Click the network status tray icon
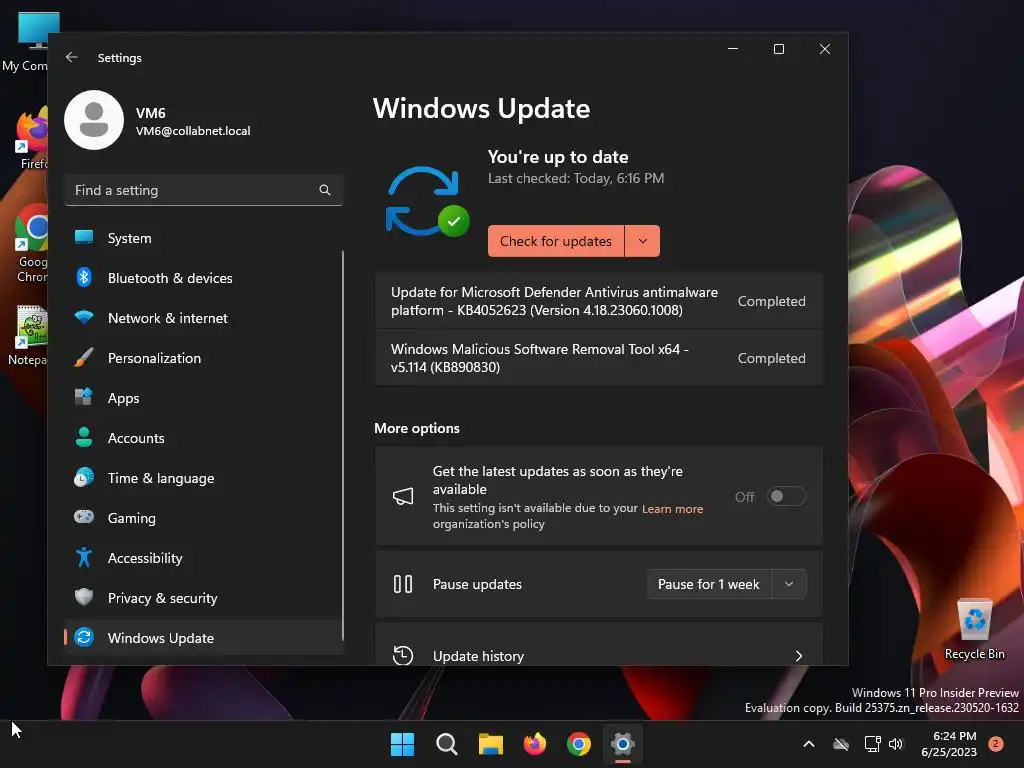This screenshot has width=1024, height=768. coord(872,744)
